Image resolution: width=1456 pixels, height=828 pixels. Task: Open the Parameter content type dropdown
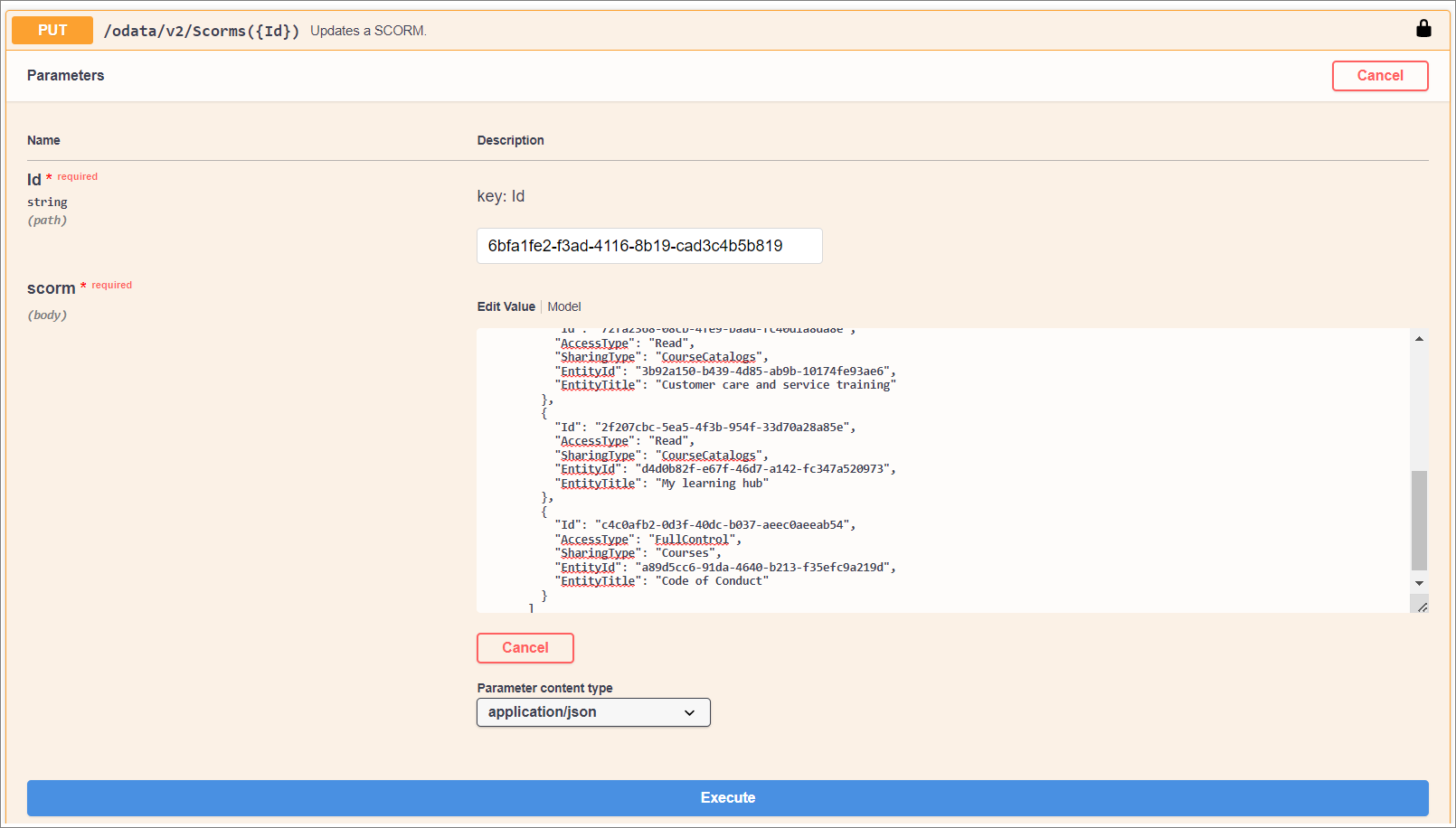pyautogui.click(x=593, y=712)
